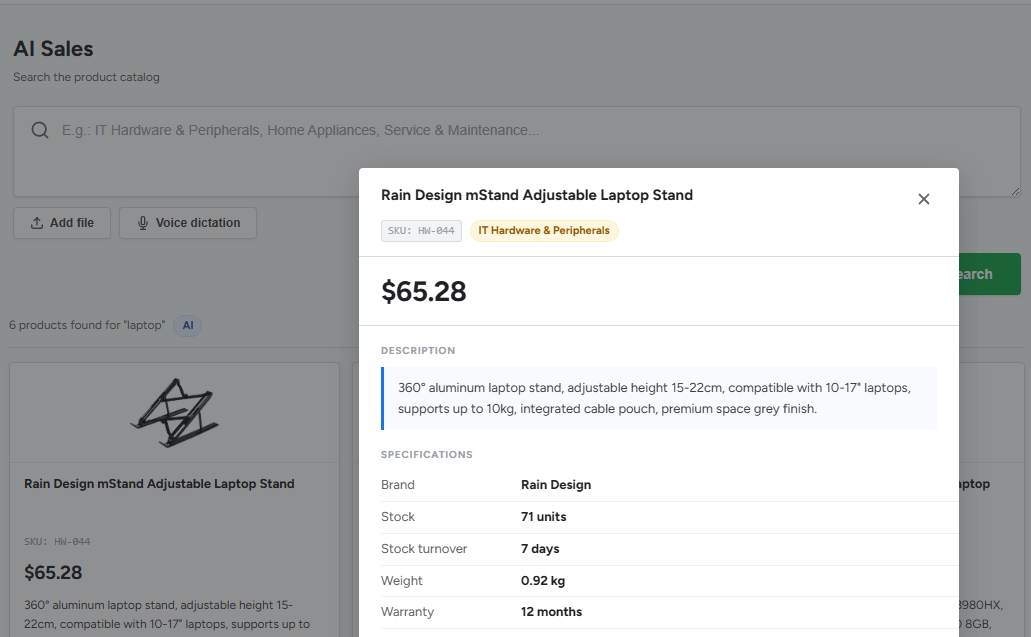Screen dimensions: 1031x637
Task: Click the card description text below price
Action: (x=167, y=615)
